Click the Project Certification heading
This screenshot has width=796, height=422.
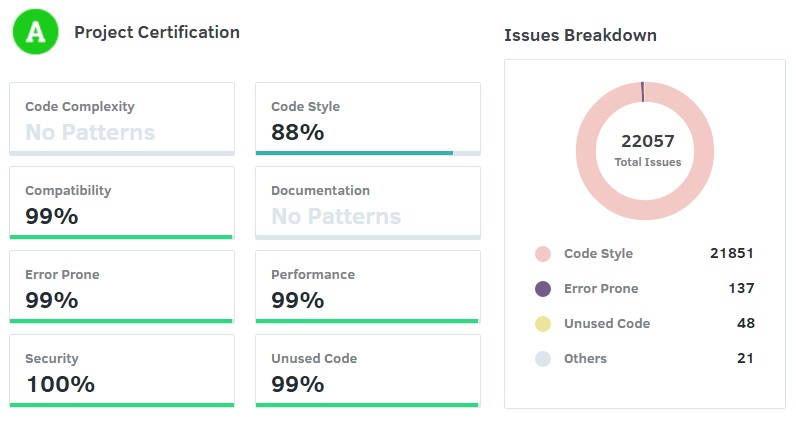tap(157, 33)
